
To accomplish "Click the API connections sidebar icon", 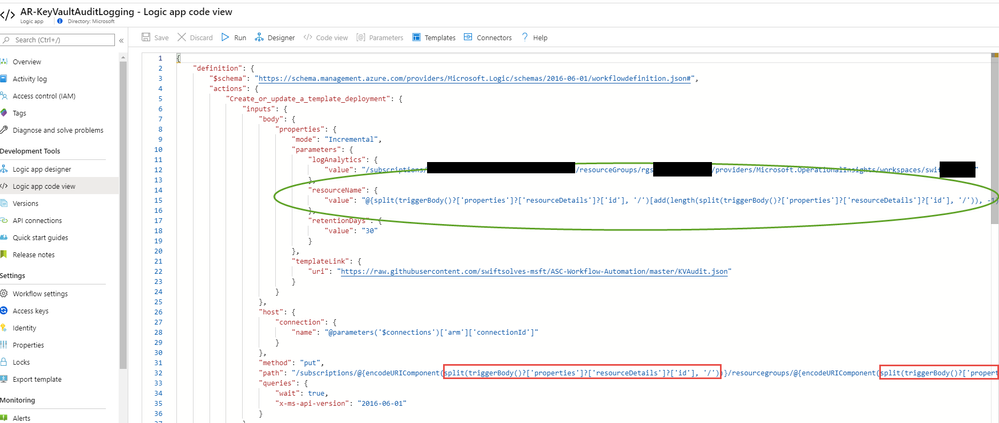I will tap(4, 220).
